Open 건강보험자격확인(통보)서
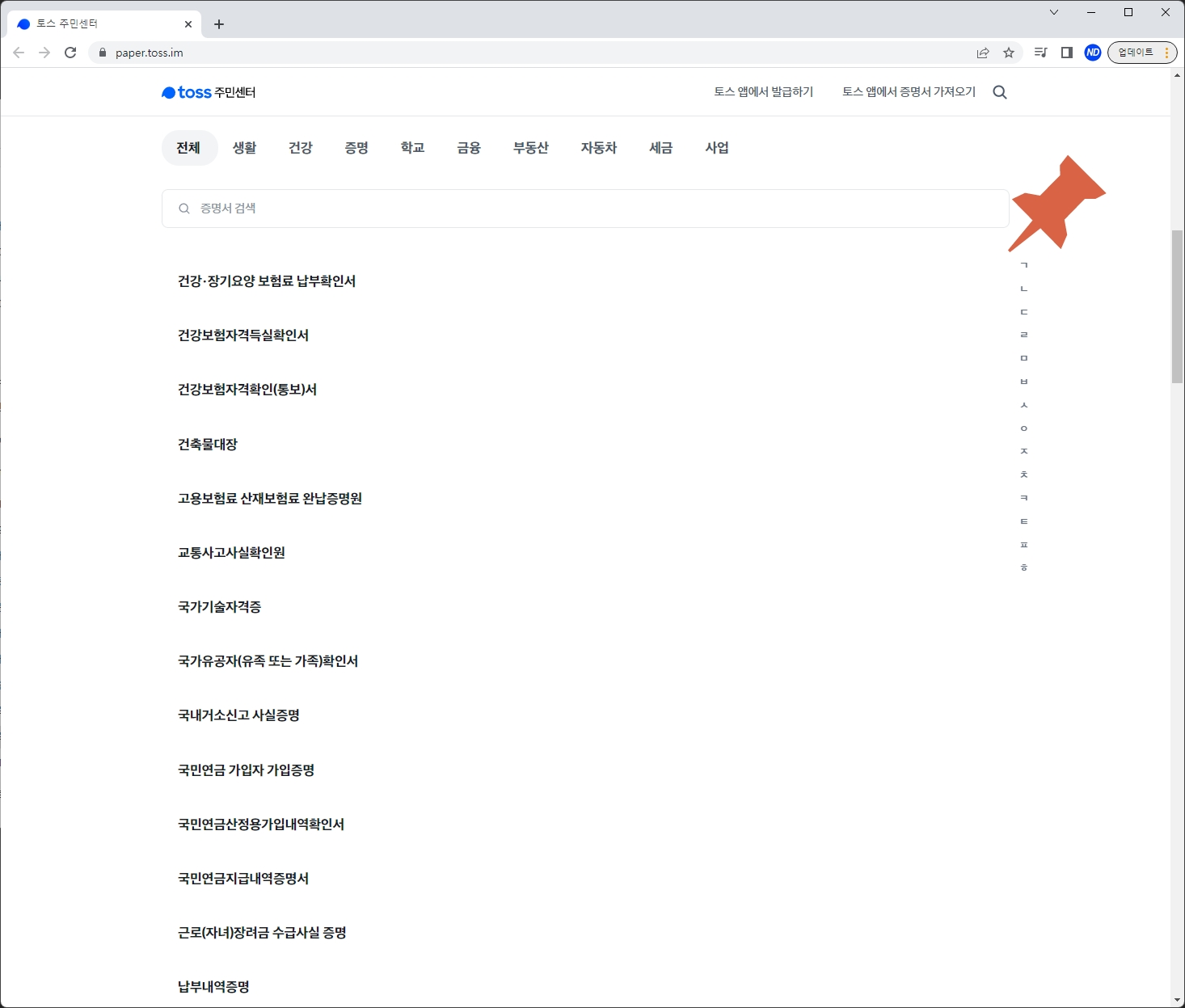Screen dimensions: 1185x1008 [247, 390]
